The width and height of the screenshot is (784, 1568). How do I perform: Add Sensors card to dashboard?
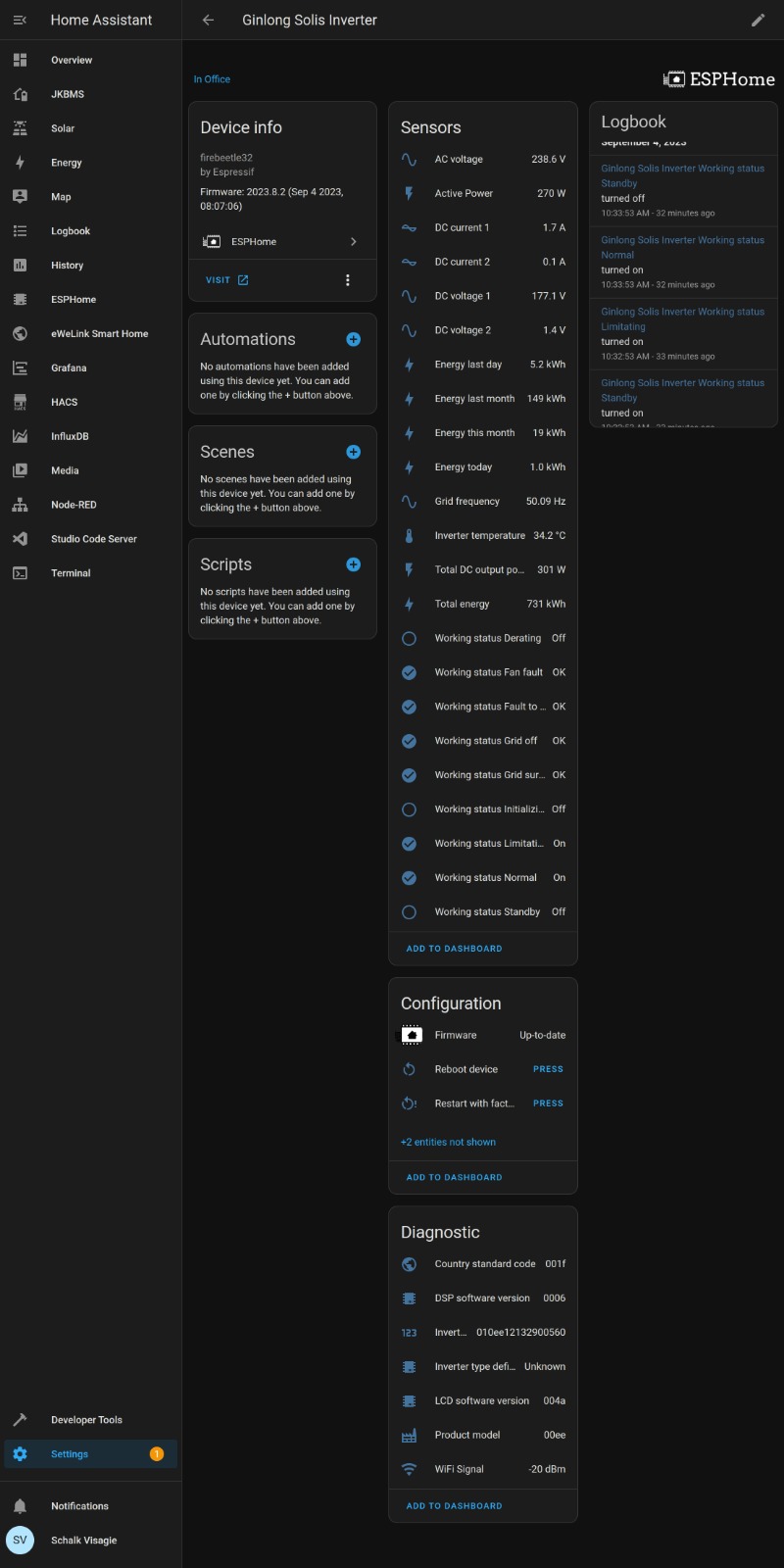tap(454, 949)
